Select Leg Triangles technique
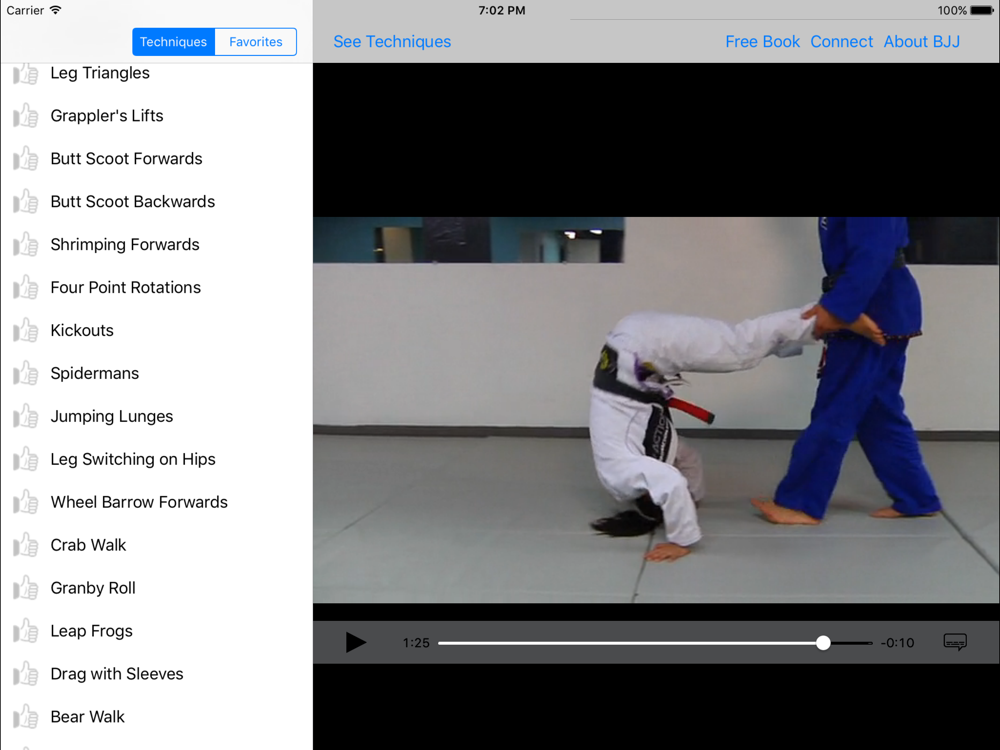 coord(100,73)
